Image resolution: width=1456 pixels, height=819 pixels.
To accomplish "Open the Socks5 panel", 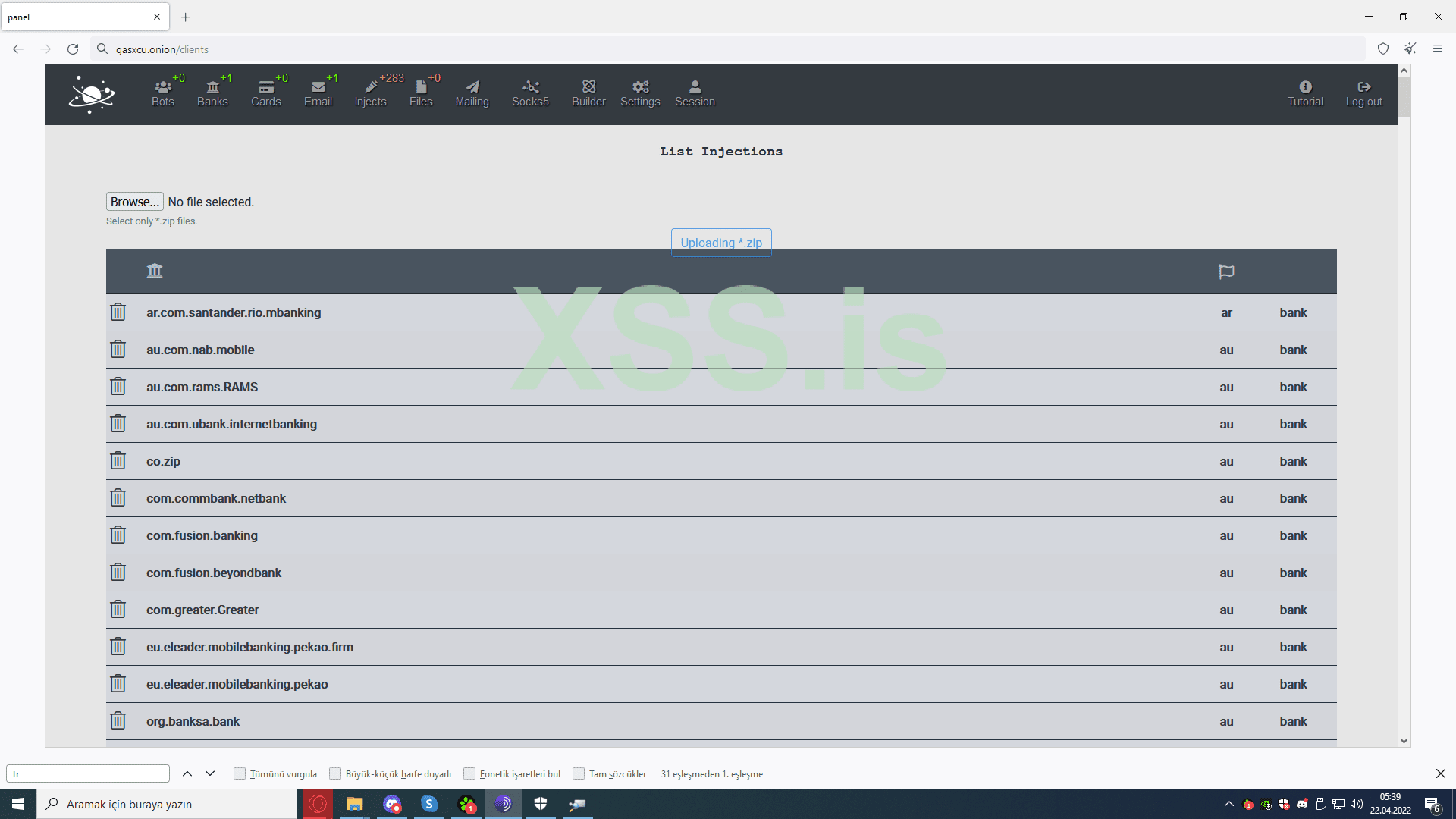I will click(x=530, y=93).
